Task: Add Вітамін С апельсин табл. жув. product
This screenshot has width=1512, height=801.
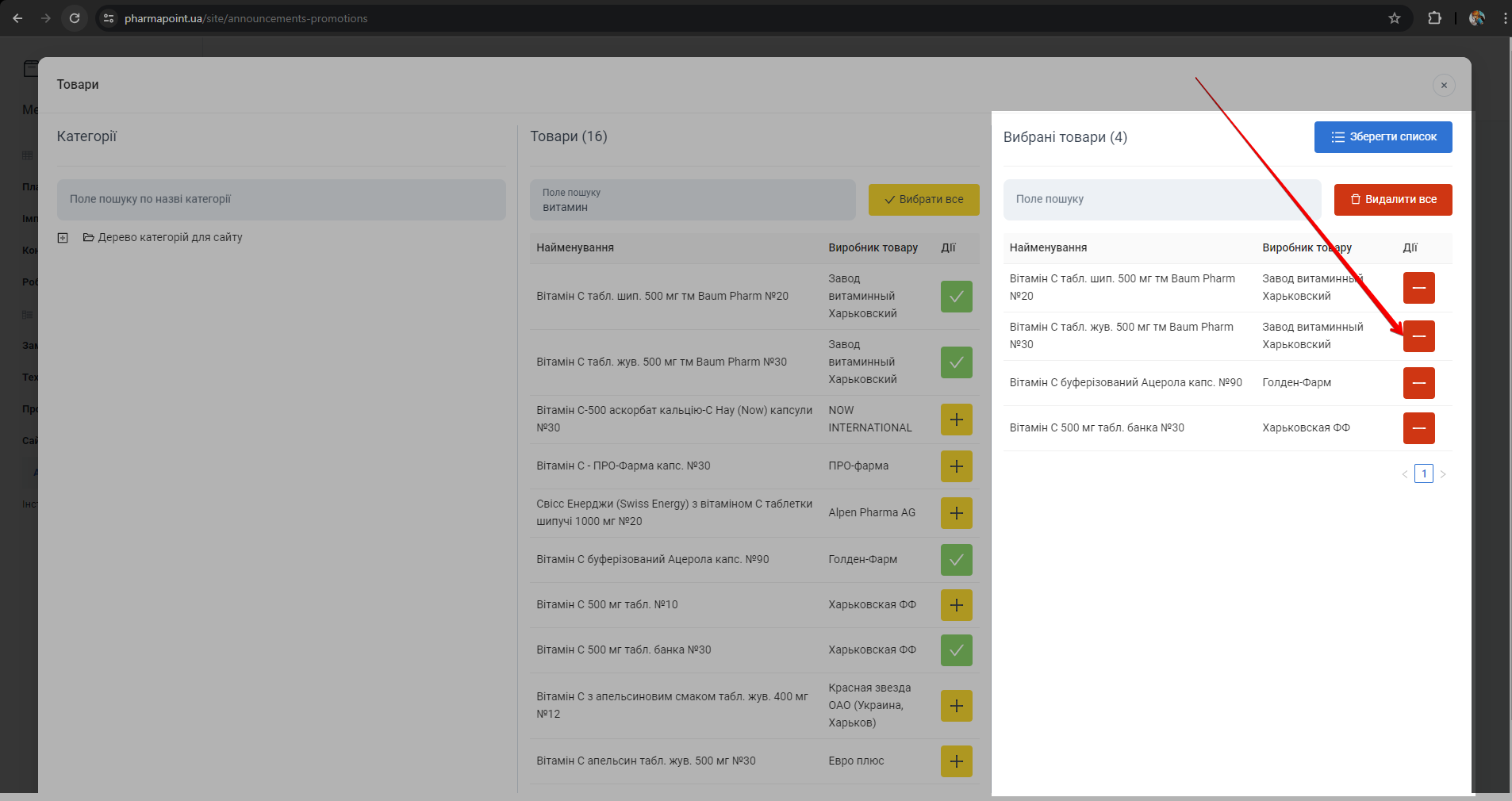Action: click(956, 761)
